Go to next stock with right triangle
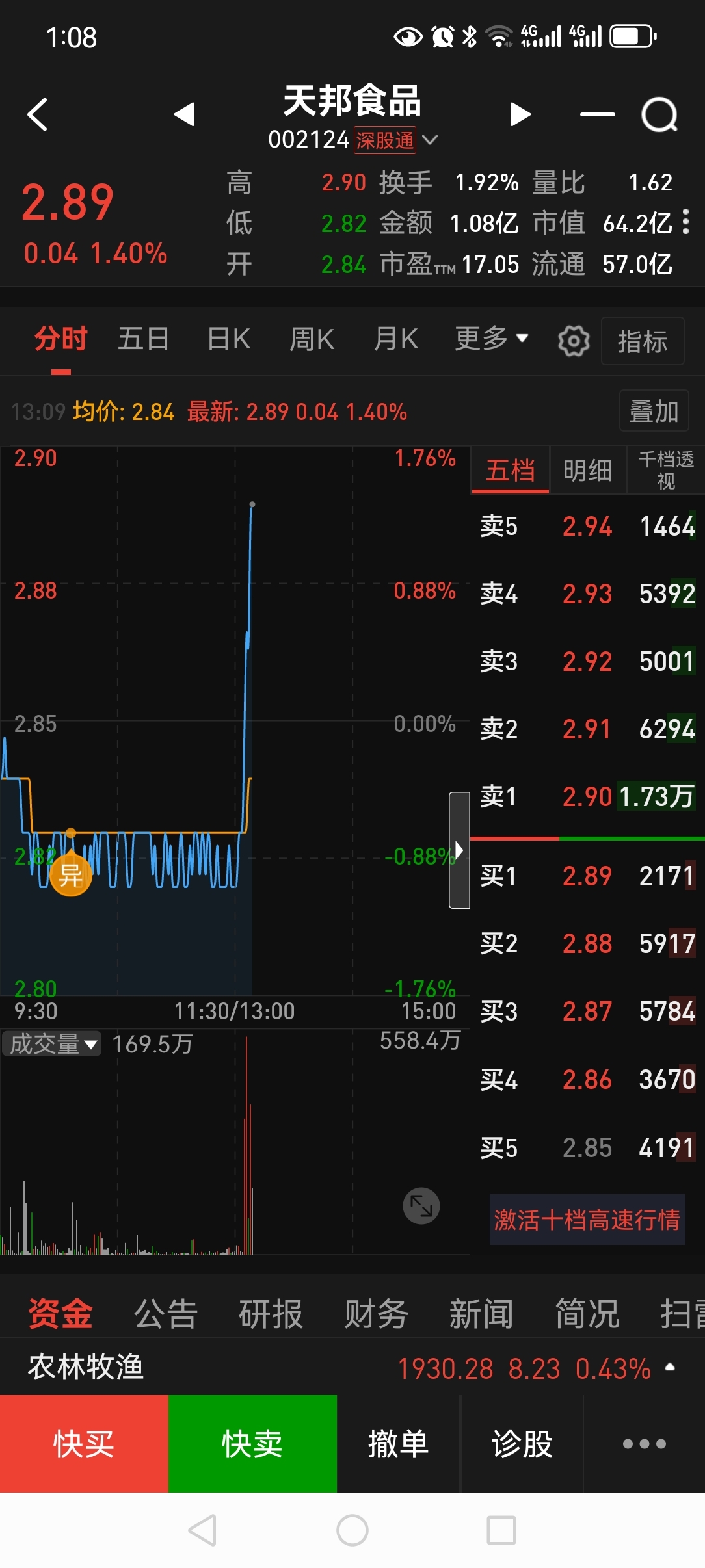Image resolution: width=705 pixels, height=1568 pixels. point(520,114)
